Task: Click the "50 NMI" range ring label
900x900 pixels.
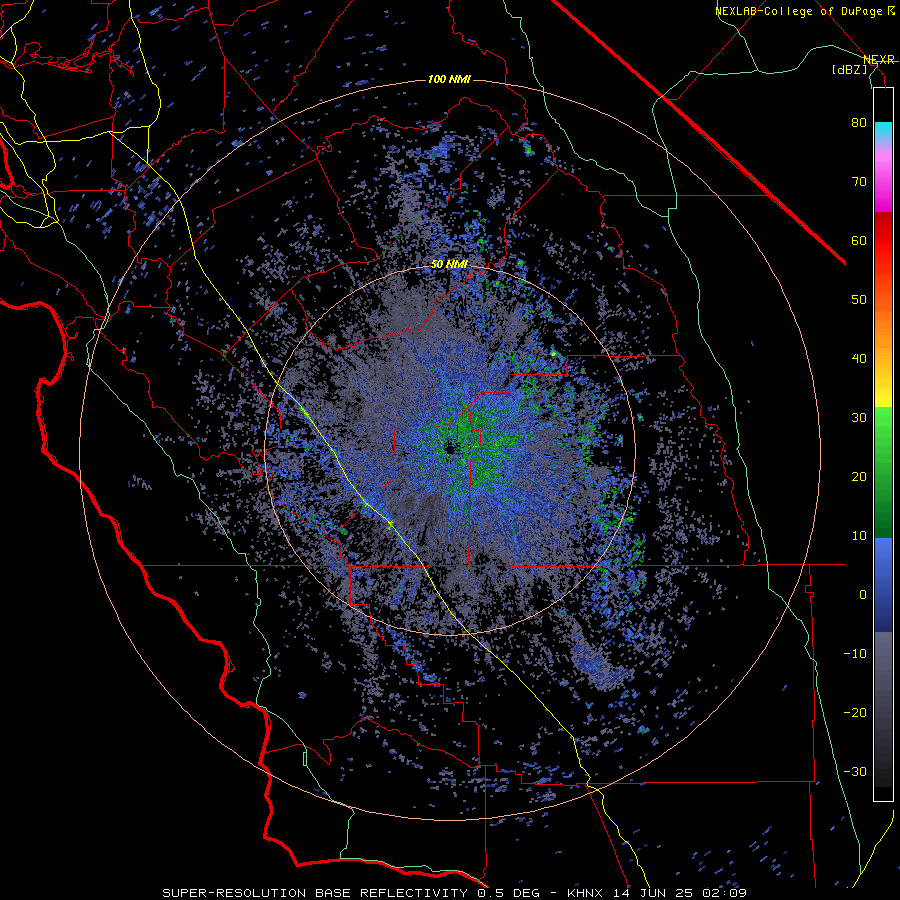Action: coord(449,265)
